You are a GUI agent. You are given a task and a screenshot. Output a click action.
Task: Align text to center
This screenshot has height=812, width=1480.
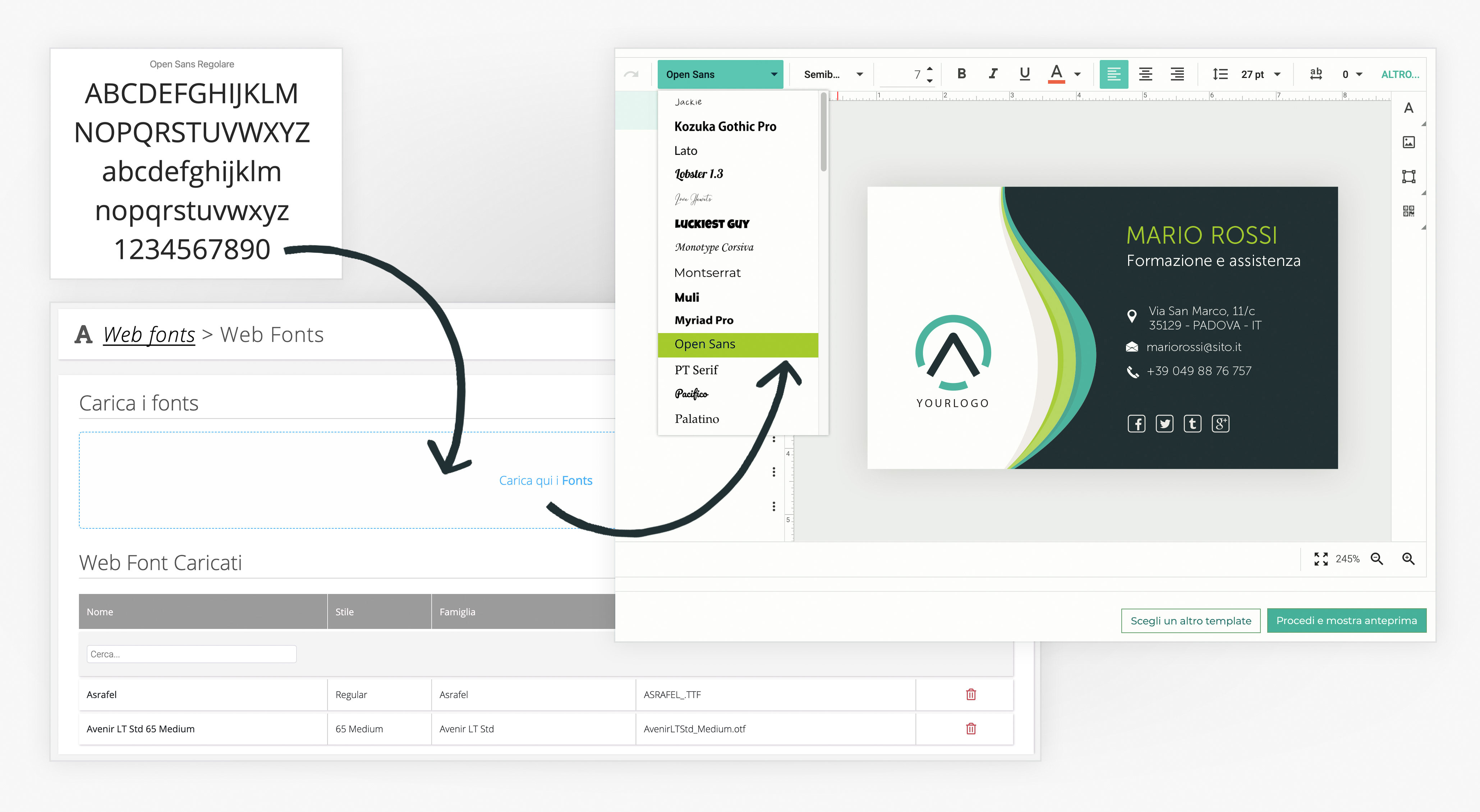[1145, 74]
